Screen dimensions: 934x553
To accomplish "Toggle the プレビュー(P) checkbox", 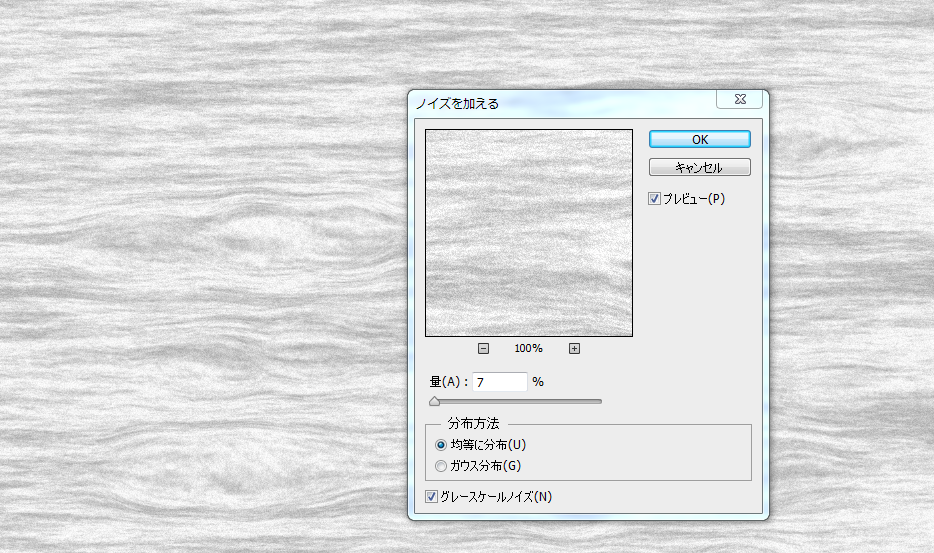I will 655,199.
